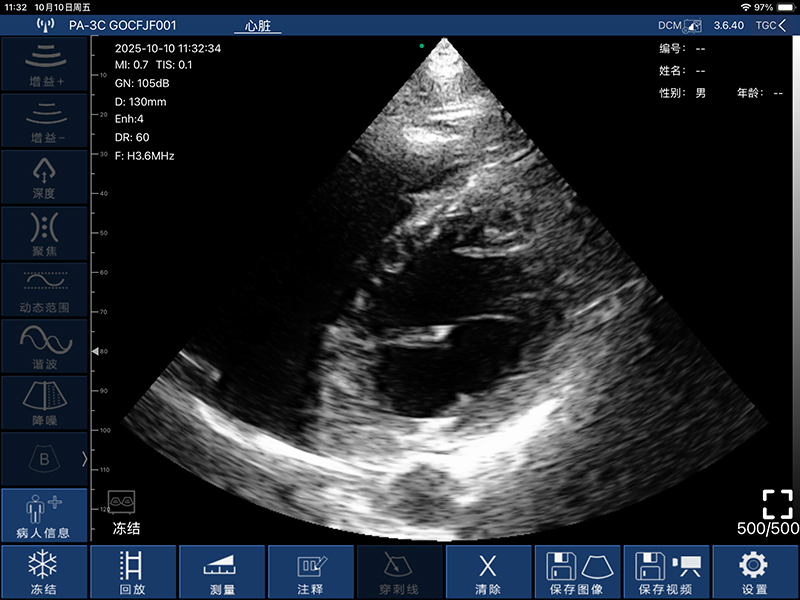
Task: Open 回放 cine playback
Action: pos(132,572)
